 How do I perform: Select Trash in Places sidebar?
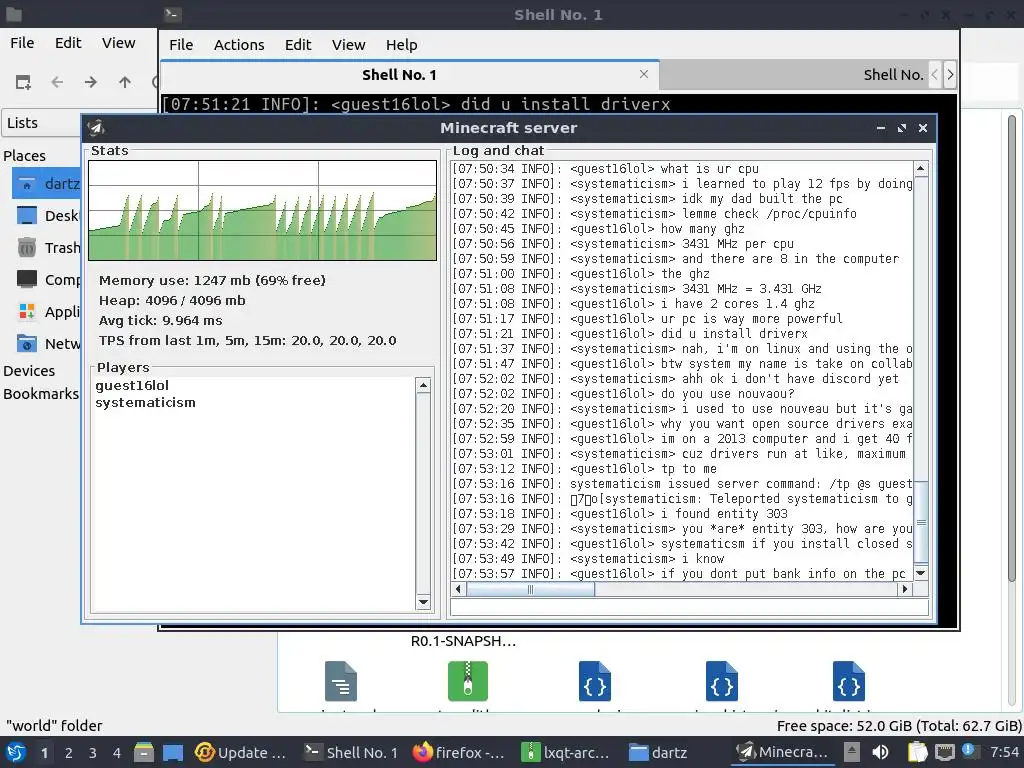(46, 248)
